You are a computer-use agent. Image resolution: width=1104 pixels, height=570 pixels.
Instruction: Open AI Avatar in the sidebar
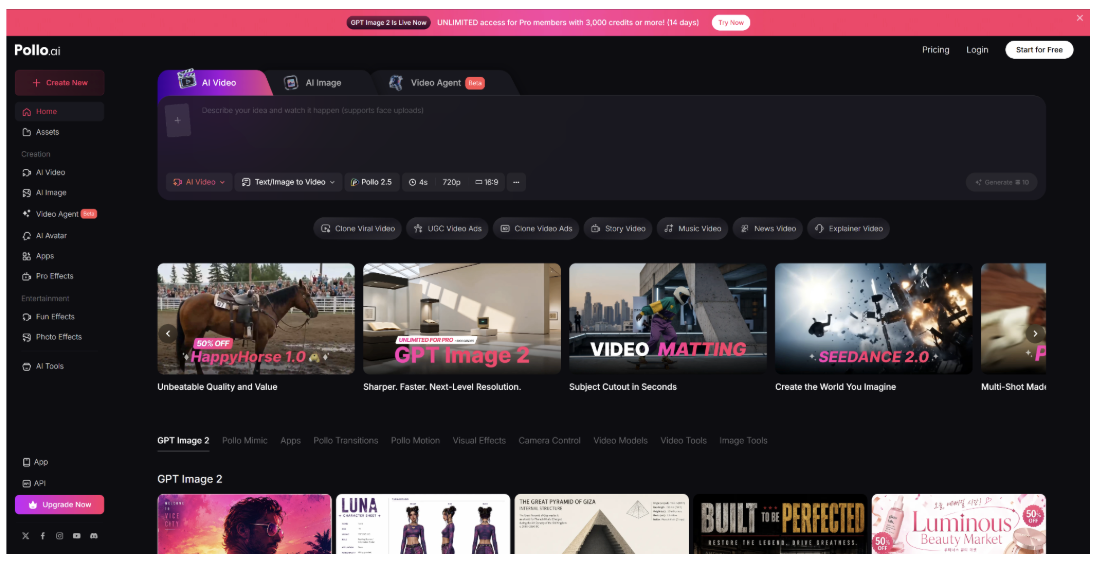pos(59,236)
